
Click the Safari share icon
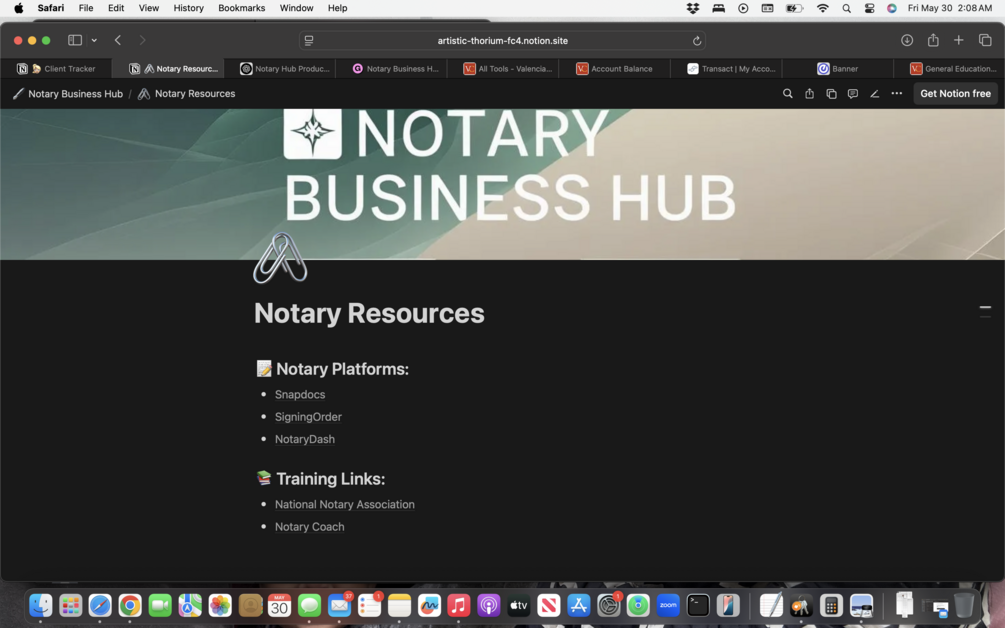(x=933, y=40)
